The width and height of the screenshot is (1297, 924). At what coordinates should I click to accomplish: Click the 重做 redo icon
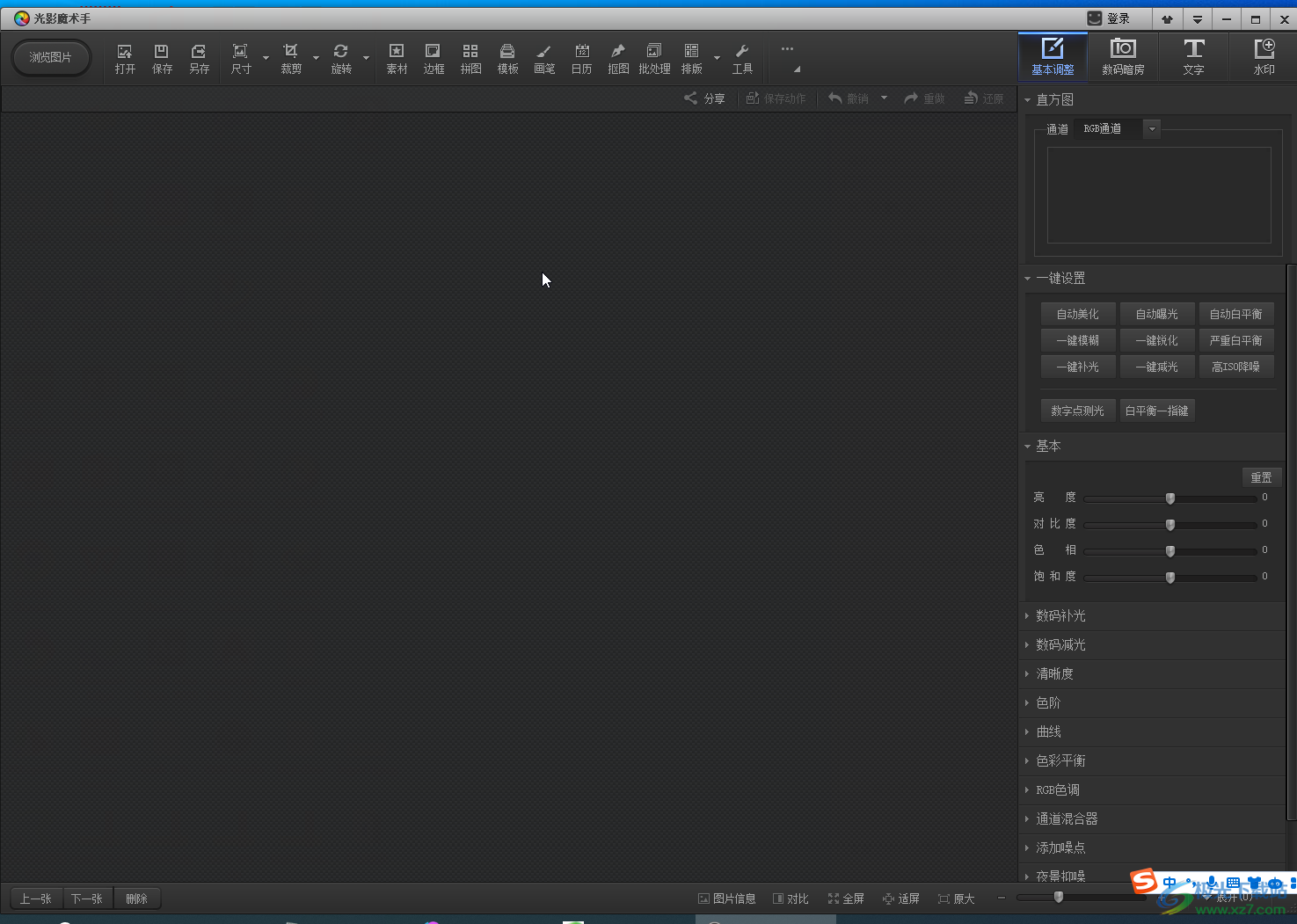tap(924, 98)
